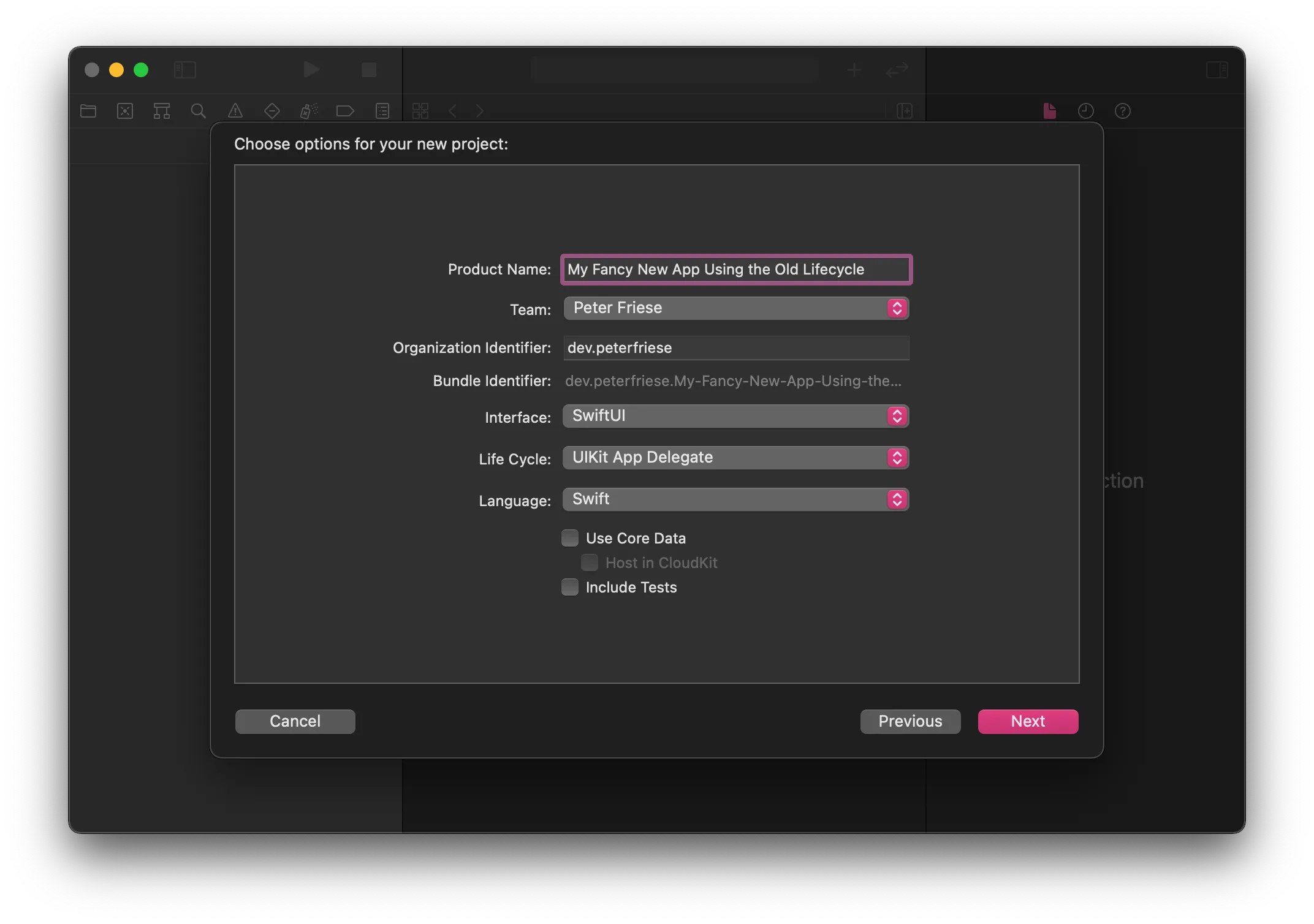Open the File inspector document icon
The height and width of the screenshot is (924, 1314).
pos(1049,111)
